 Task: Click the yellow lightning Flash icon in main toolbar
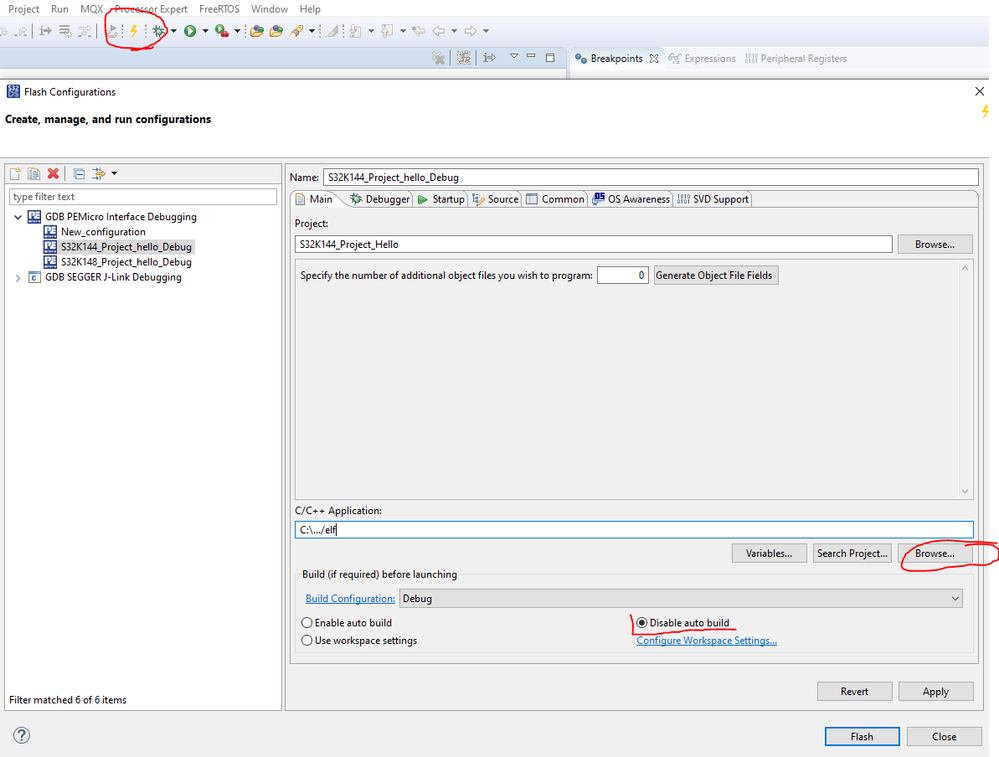coord(134,31)
